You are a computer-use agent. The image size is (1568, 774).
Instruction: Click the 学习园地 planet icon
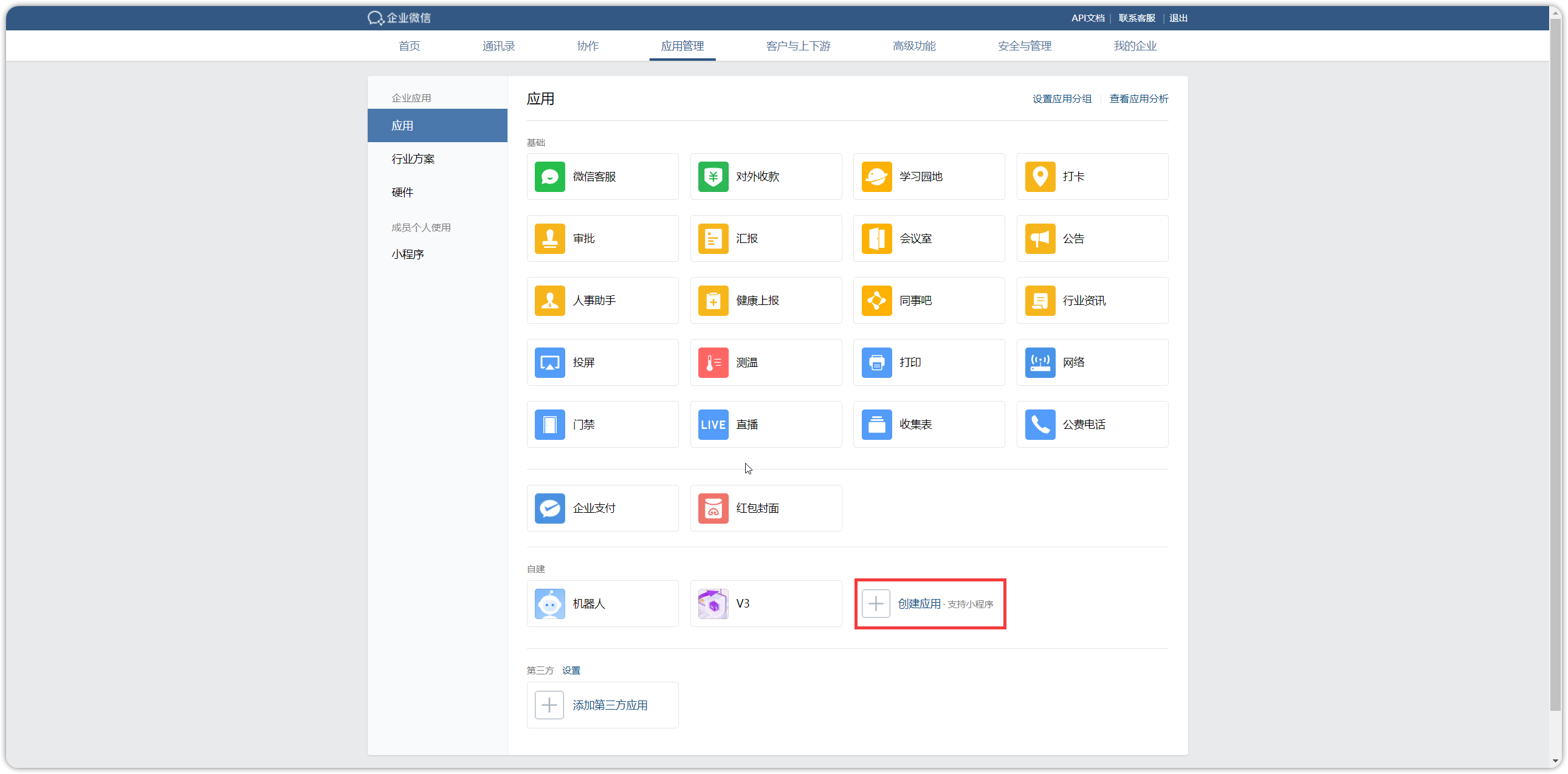coord(876,176)
